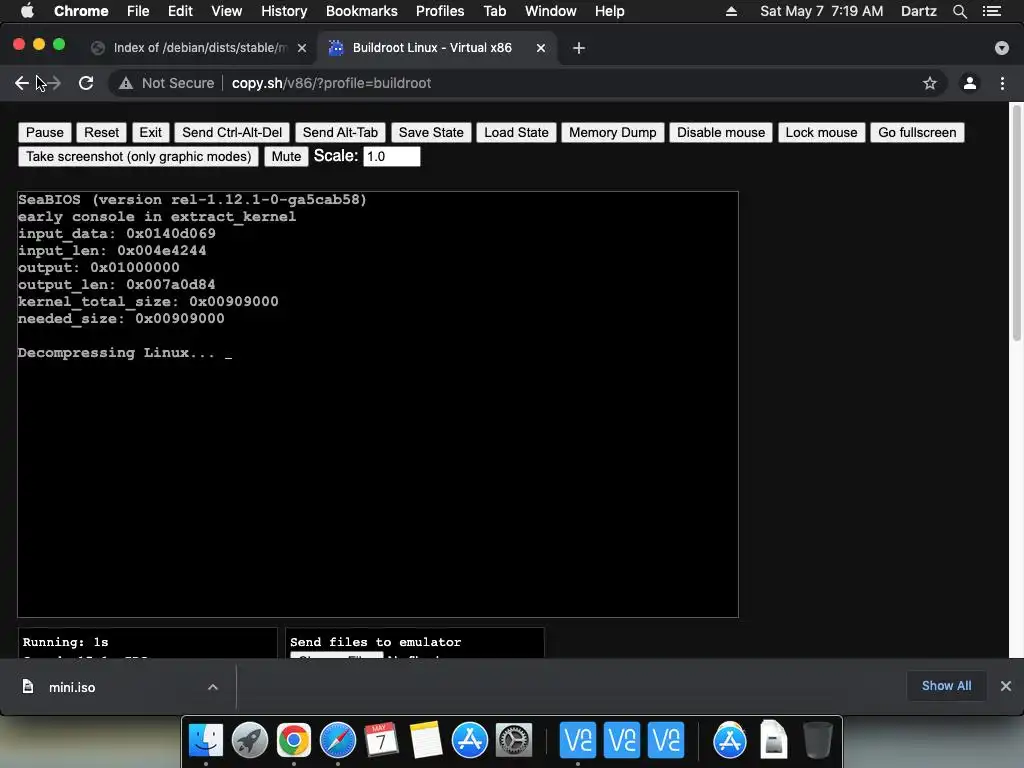Close the downloads bar
This screenshot has height=768, width=1024.
[1006, 686]
